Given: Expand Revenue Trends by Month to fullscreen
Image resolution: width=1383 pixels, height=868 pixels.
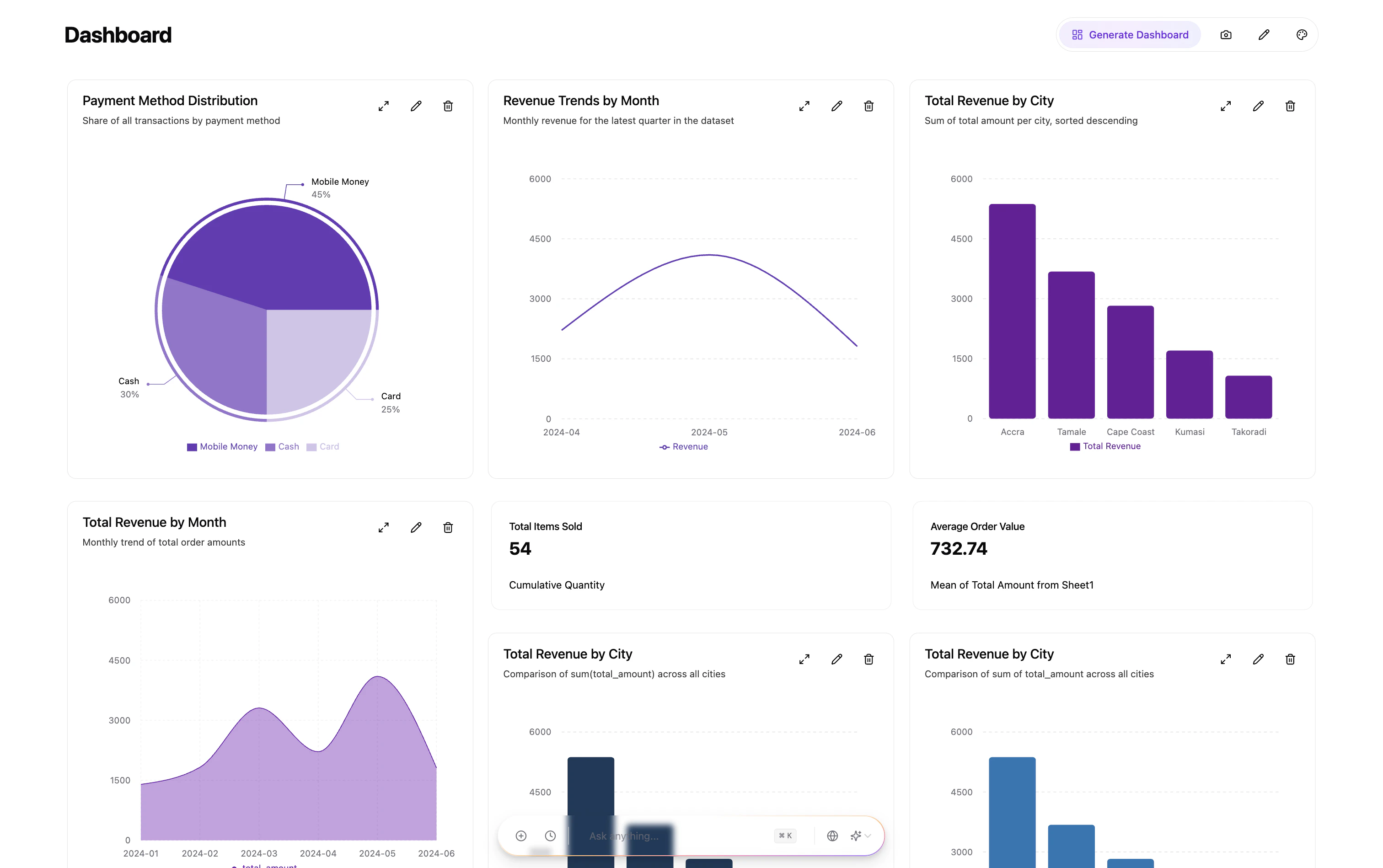Looking at the screenshot, I should click(x=804, y=106).
